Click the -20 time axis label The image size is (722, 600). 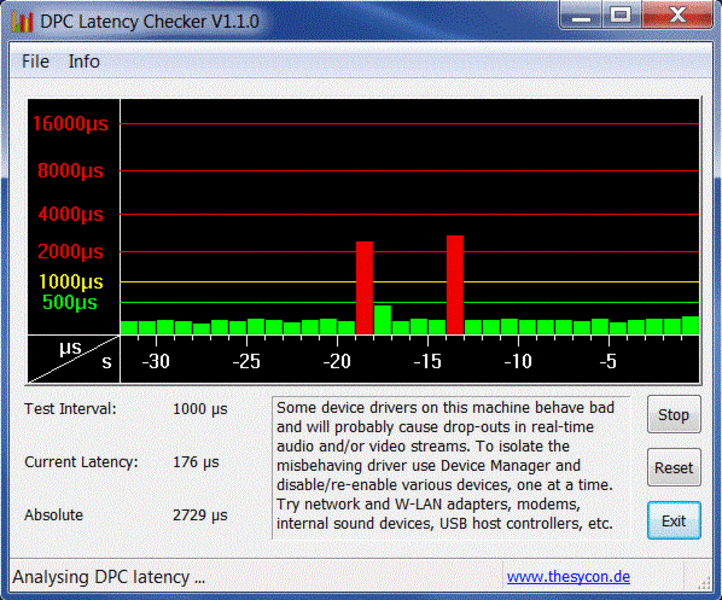tap(337, 361)
